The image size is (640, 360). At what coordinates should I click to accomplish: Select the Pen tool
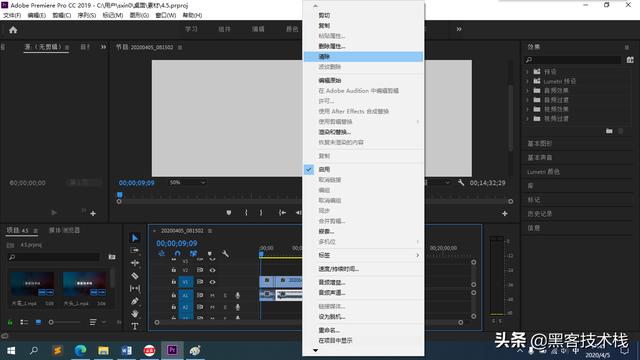(x=135, y=301)
